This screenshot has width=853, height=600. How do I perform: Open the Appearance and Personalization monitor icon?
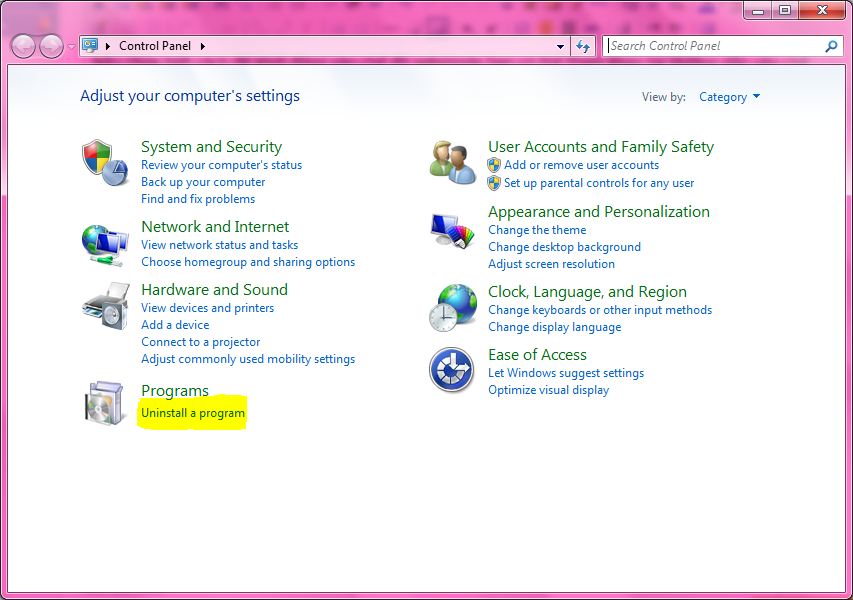pos(452,231)
